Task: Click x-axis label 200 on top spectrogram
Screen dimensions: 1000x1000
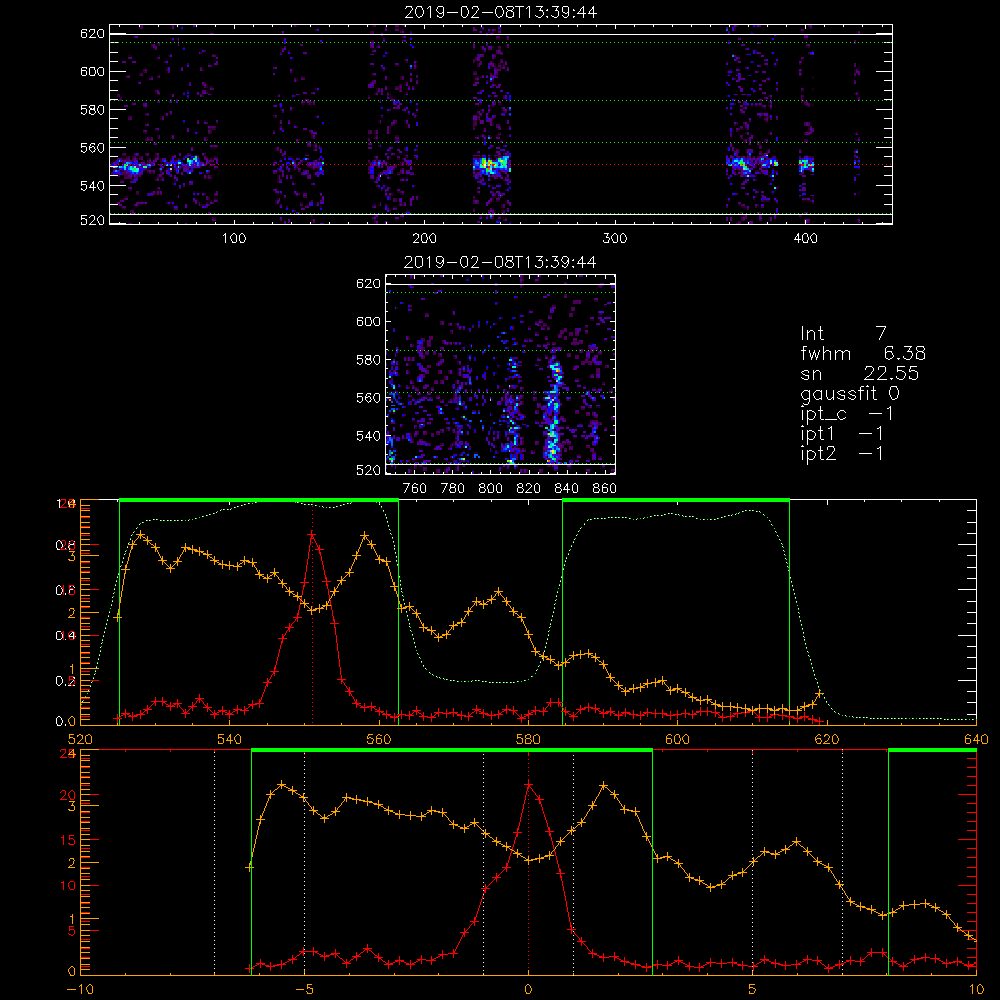Action: point(424,239)
